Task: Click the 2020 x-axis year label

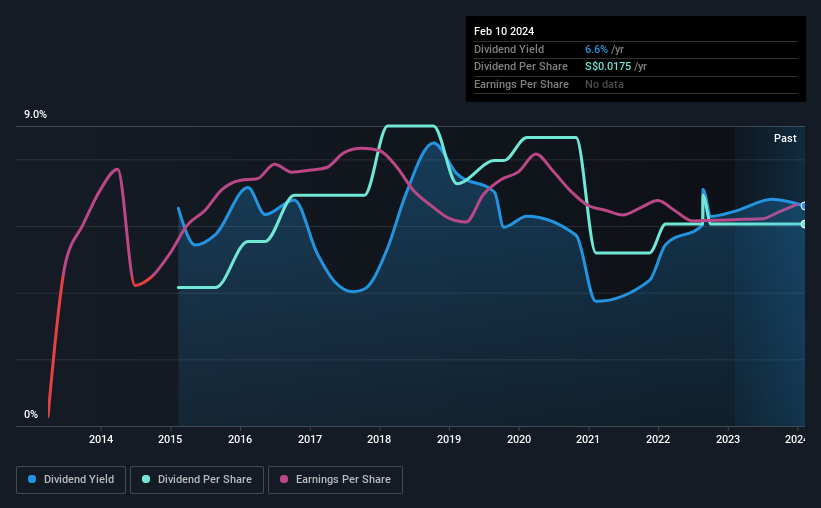Action: [x=519, y=439]
